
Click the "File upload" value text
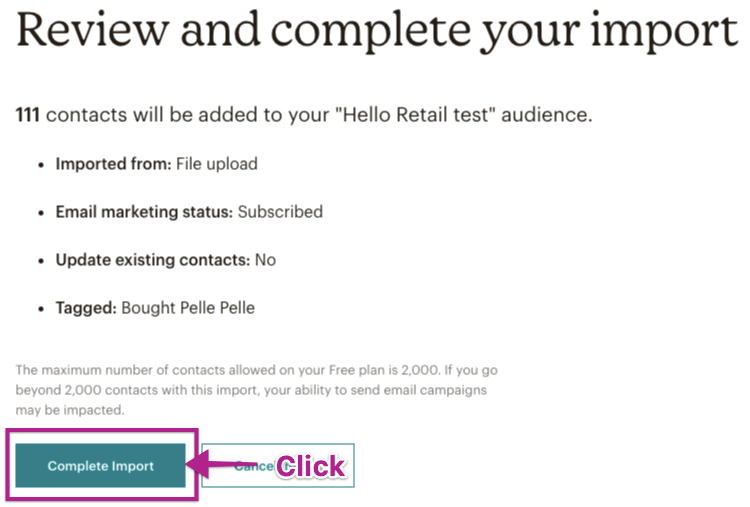[216, 164]
